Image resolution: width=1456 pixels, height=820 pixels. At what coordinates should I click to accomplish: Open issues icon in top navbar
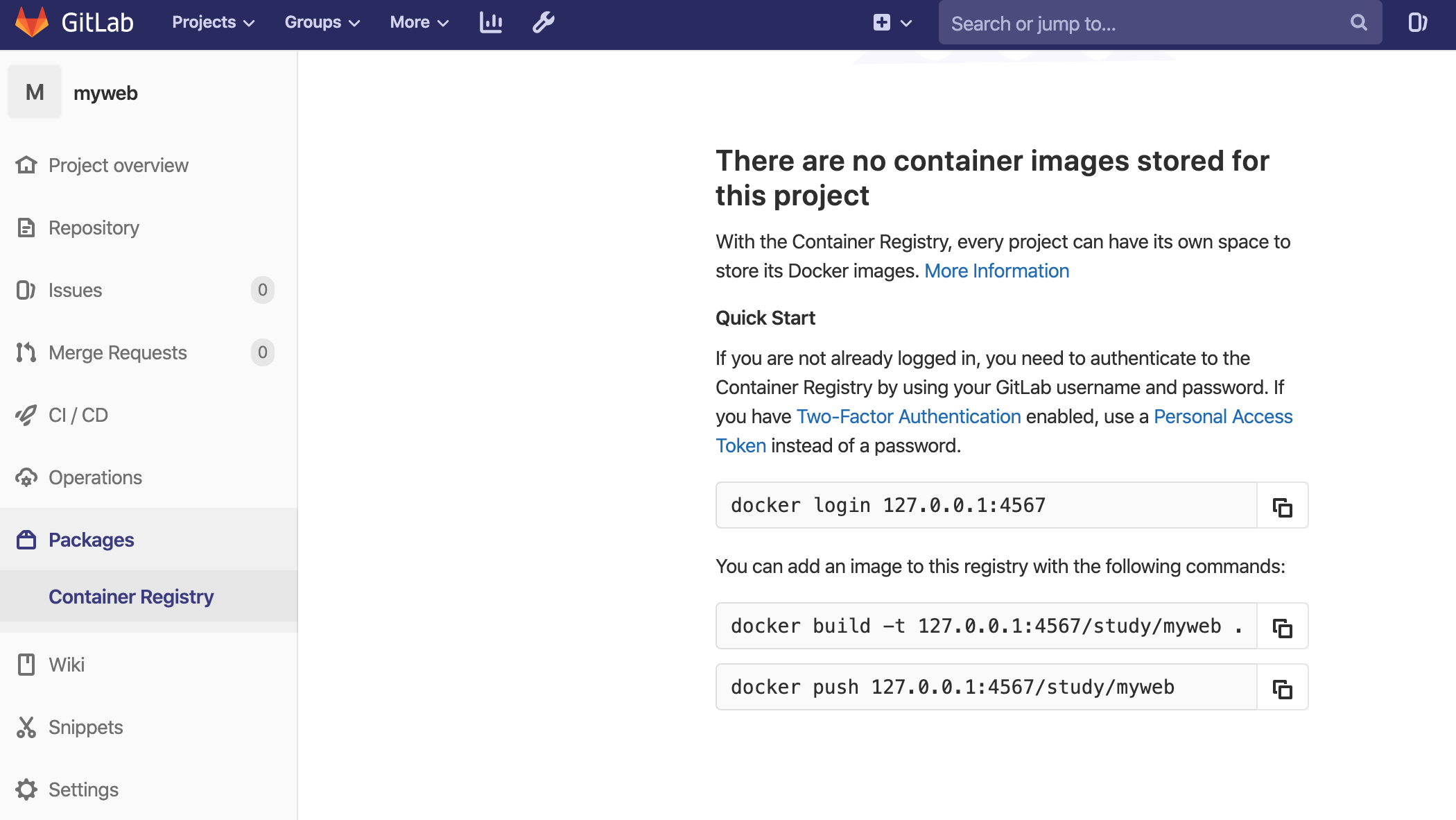pyautogui.click(x=1417, y=22)
